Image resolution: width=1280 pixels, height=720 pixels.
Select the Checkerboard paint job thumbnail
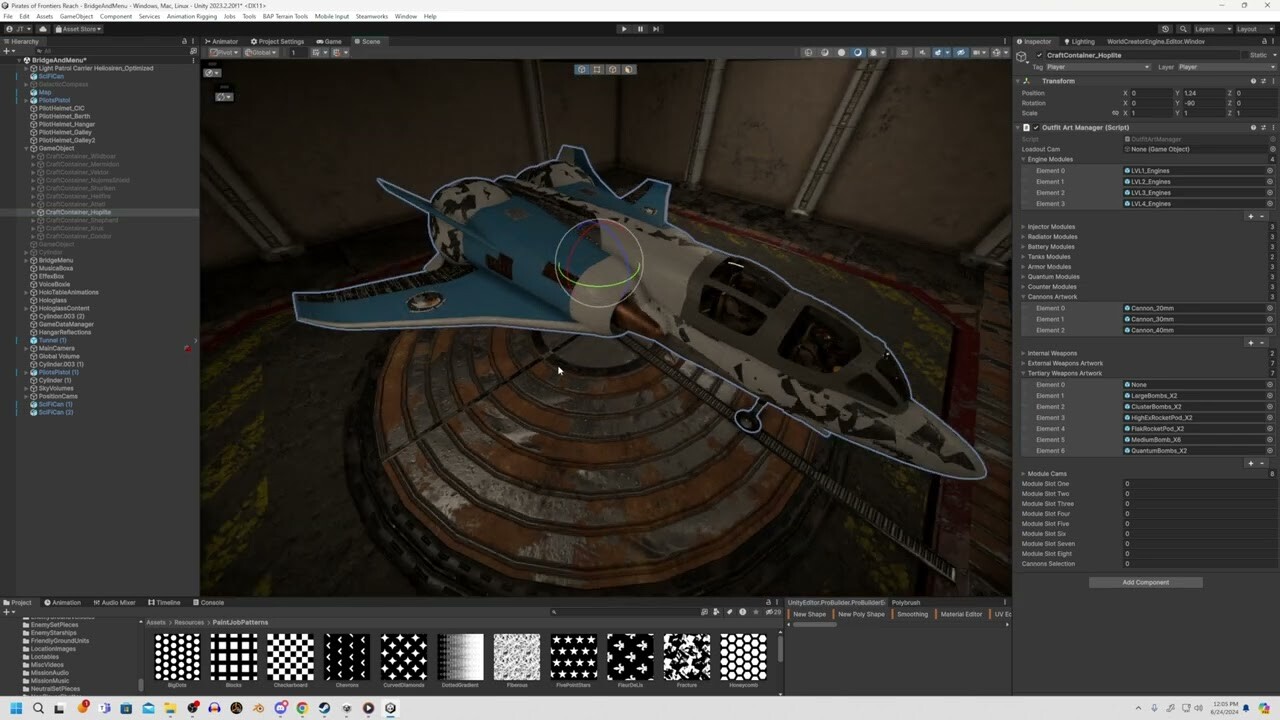click(290, 655)
